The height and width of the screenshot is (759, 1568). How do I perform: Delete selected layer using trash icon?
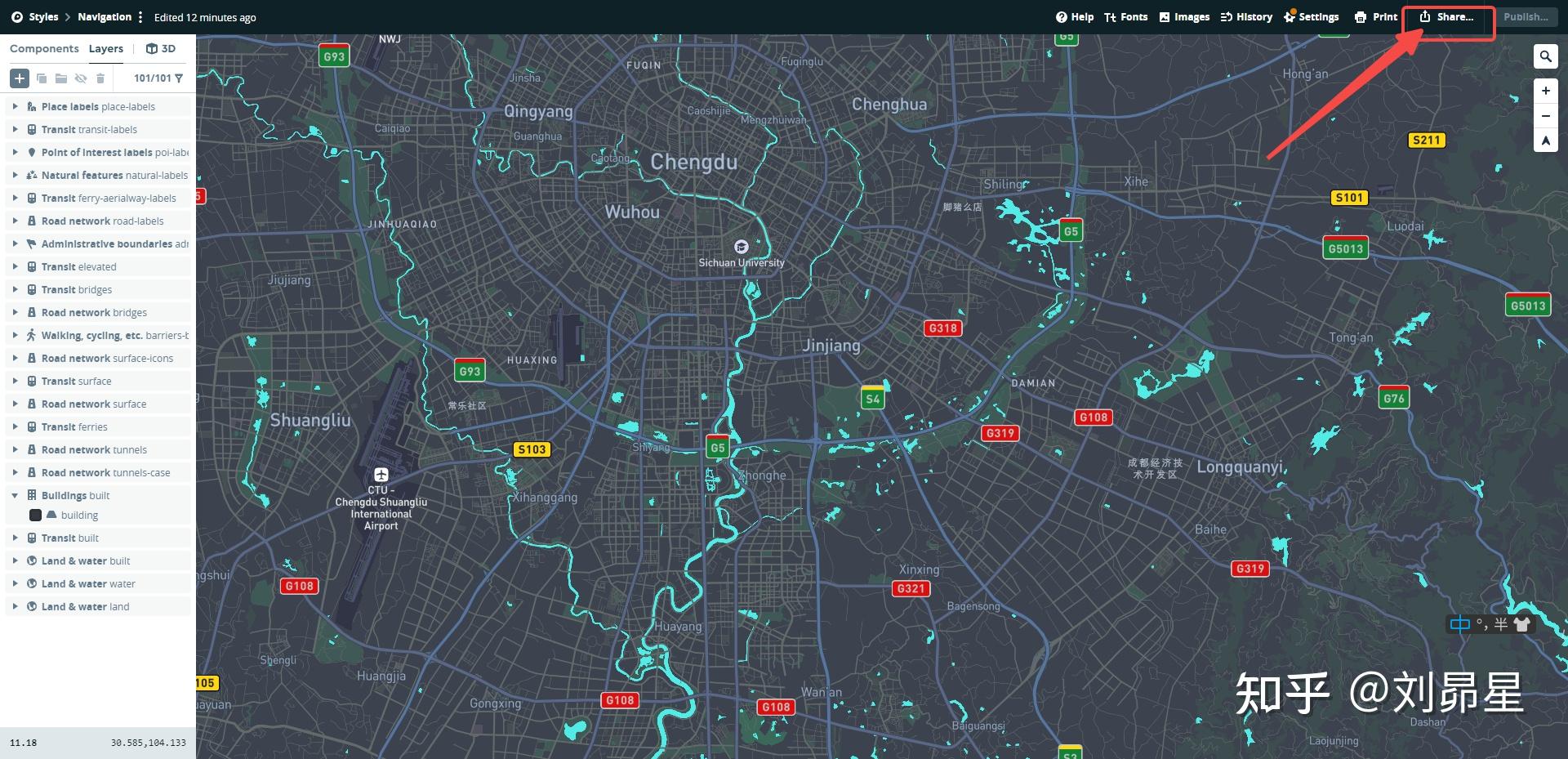100,78
